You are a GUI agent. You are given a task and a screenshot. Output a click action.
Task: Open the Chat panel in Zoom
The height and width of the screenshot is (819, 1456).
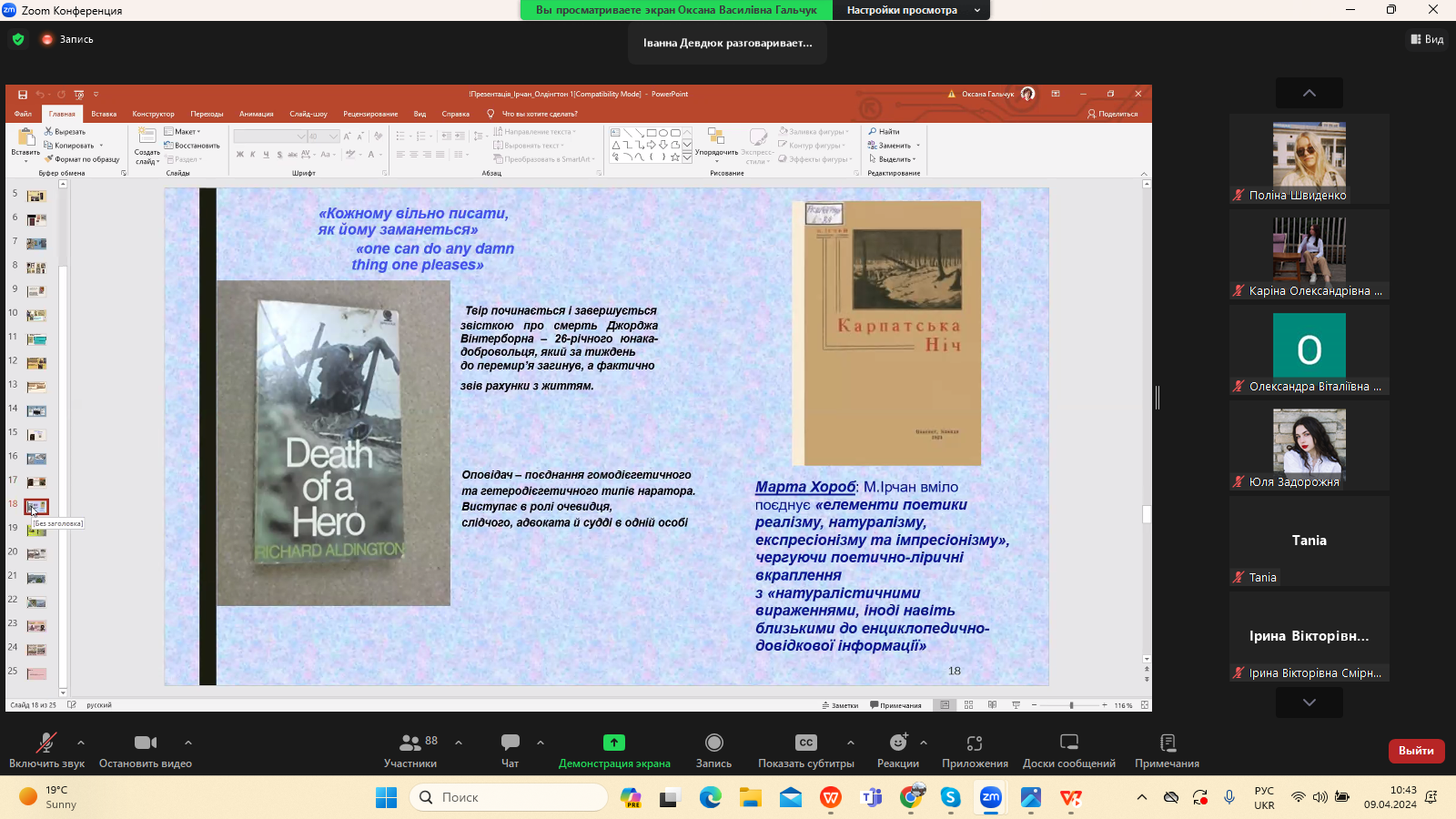tap(510, 743)
